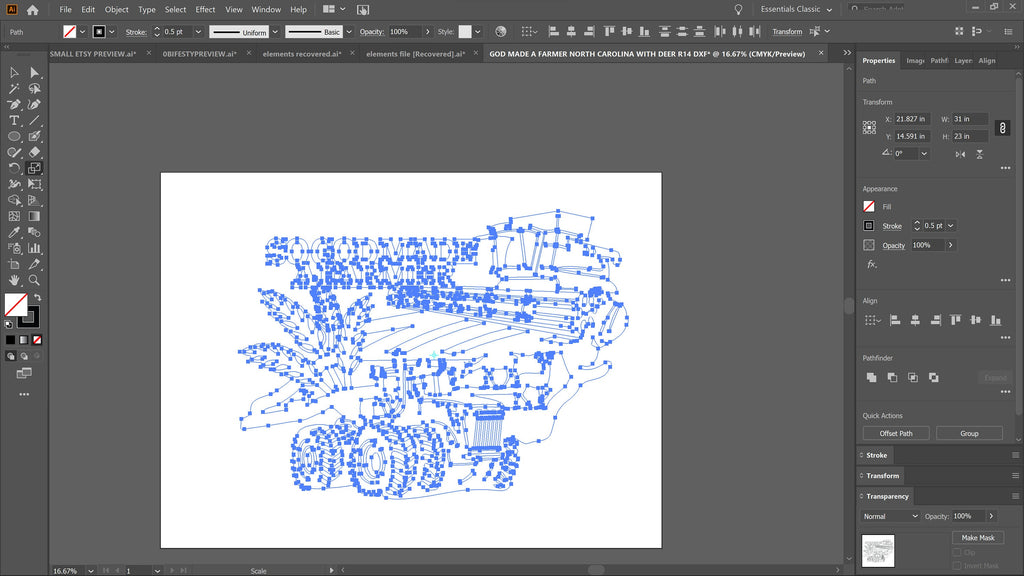
Task: Click the Group quick action button
Action: point(969,433)
